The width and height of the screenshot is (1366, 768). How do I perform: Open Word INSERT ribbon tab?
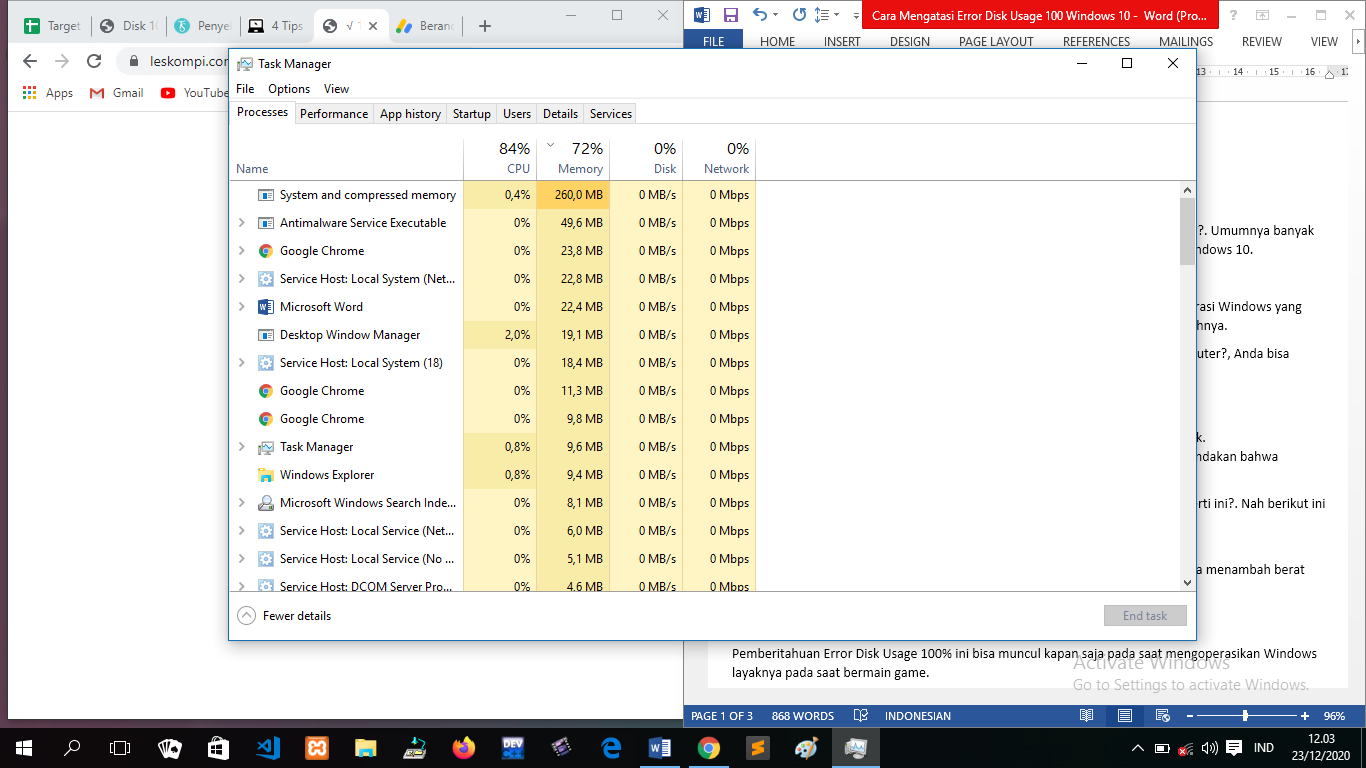coord(842,42)
